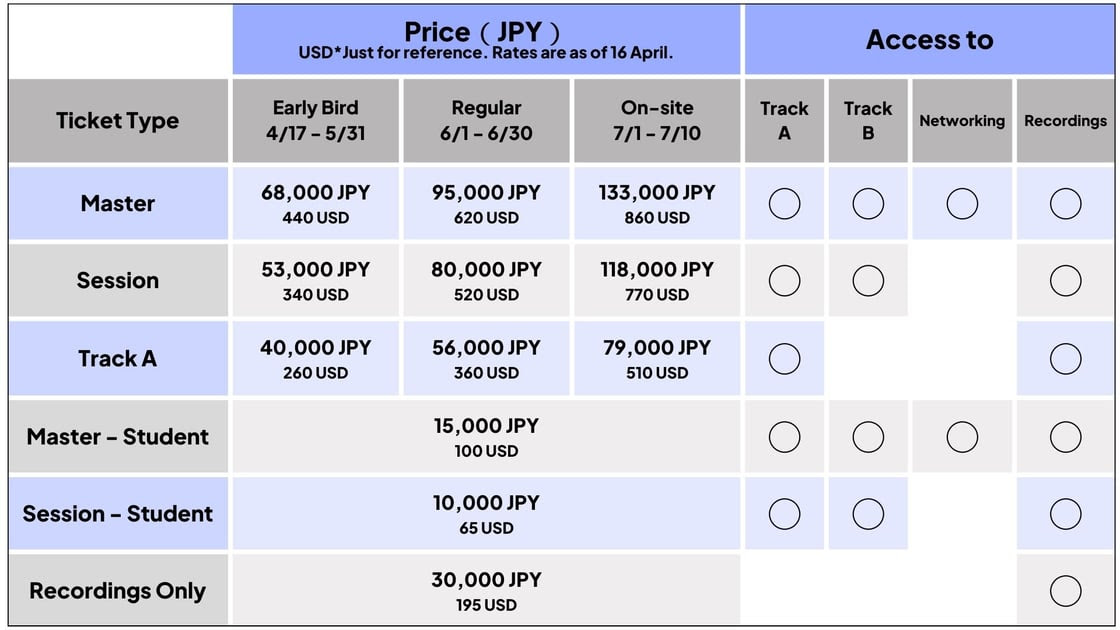Click the Master row Track A circle
Image resolution: width=1120 pixels, height=630 pixels.
click(784, 204)
